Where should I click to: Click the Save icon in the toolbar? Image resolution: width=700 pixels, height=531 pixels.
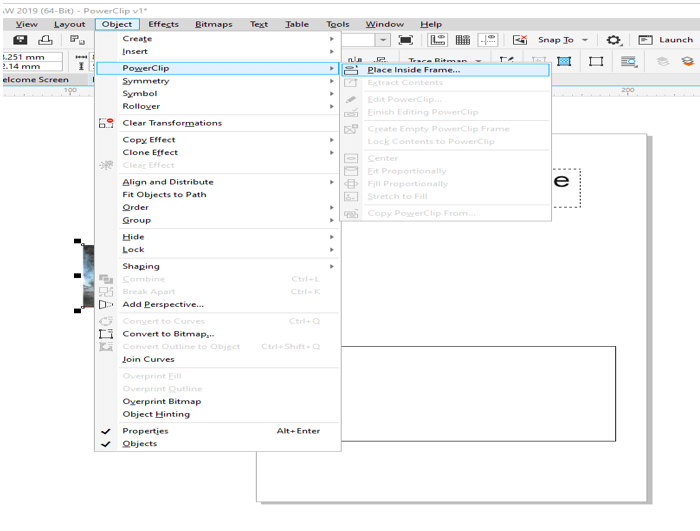click(20, 40)
